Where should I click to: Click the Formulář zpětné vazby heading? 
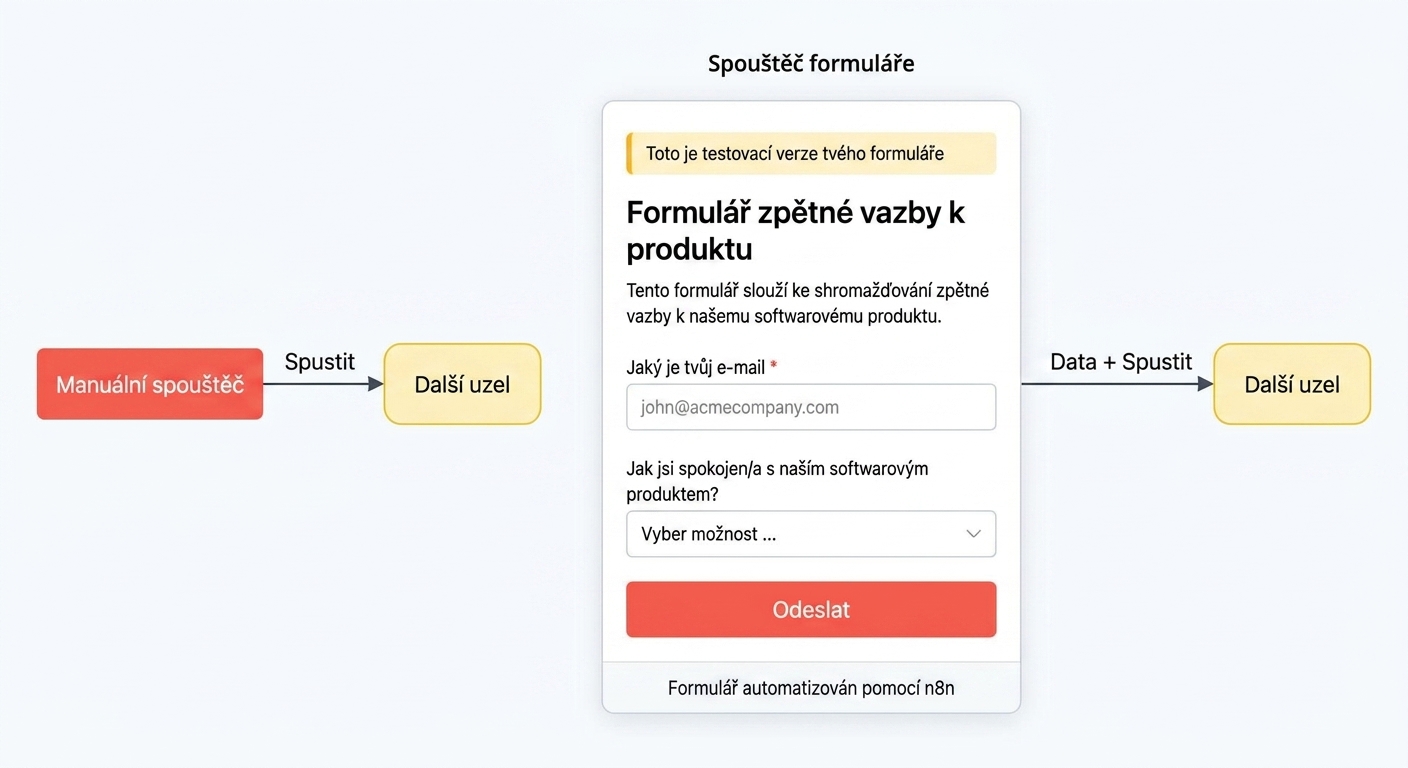pos(796,230)
